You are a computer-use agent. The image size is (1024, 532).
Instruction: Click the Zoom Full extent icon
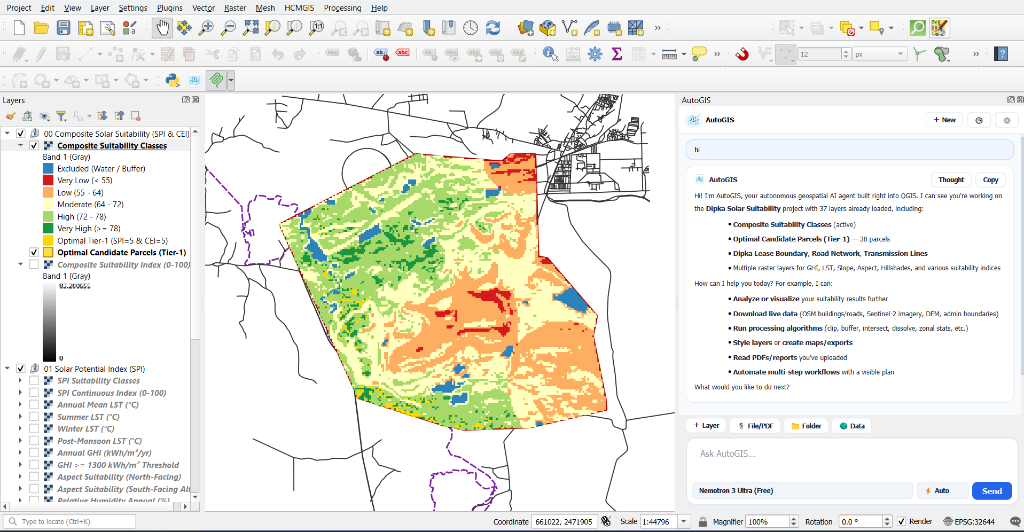click(251, 28)
